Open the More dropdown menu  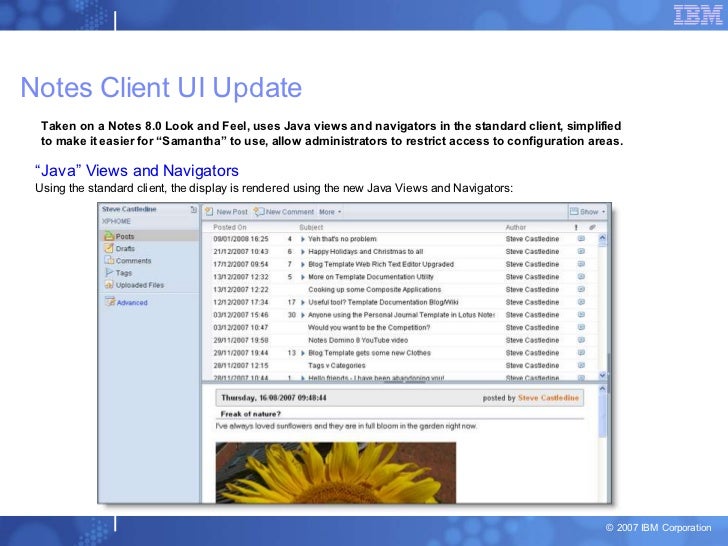330,212
